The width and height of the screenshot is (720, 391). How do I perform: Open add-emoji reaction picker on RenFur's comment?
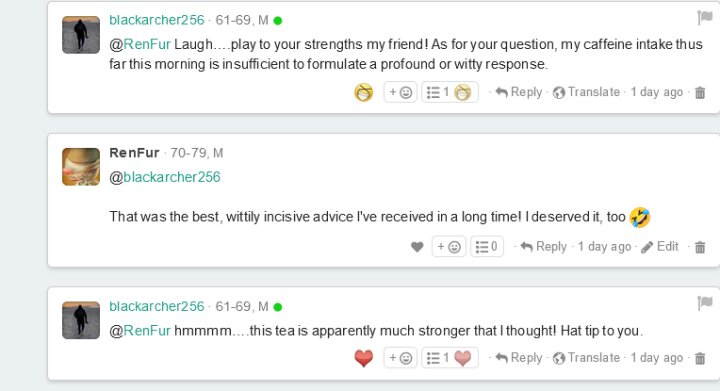(x=449, y=247)
